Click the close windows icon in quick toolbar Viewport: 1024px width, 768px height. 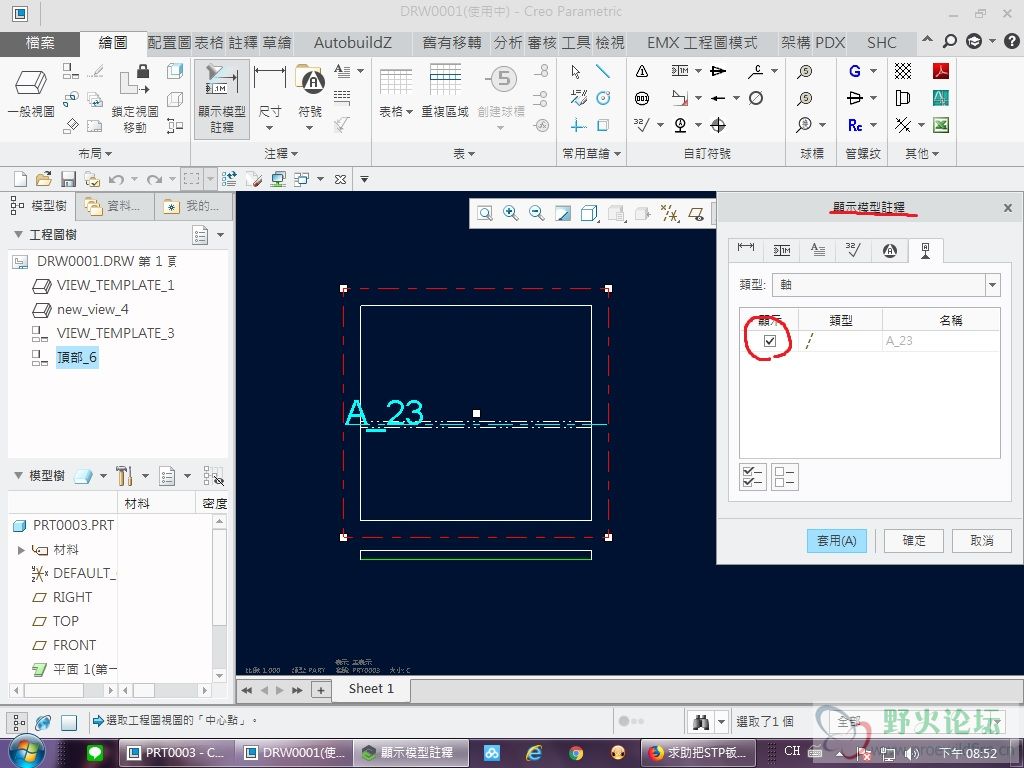click(x=340, y=179)
